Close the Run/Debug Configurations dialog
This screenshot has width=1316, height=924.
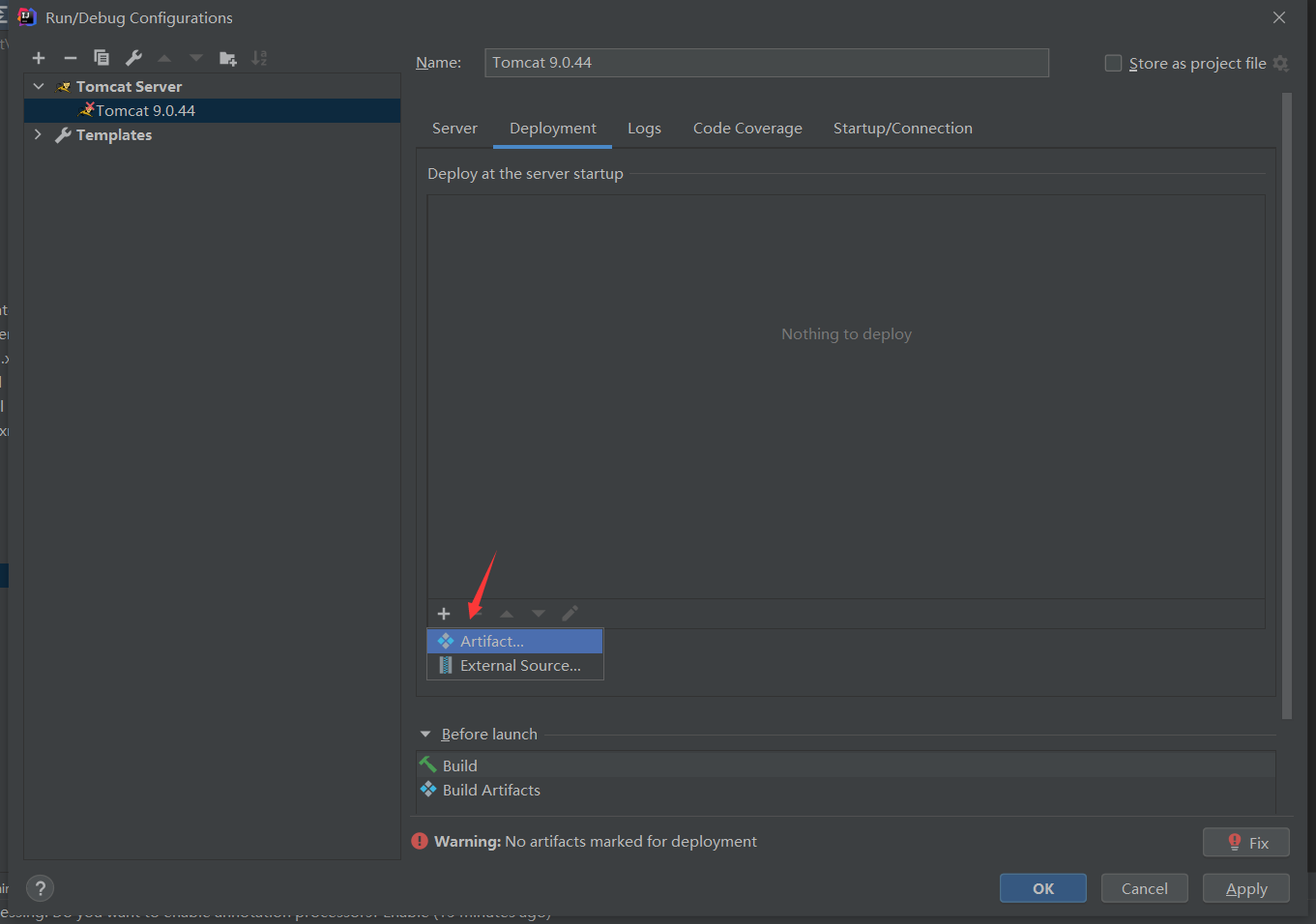(1279, 17)
